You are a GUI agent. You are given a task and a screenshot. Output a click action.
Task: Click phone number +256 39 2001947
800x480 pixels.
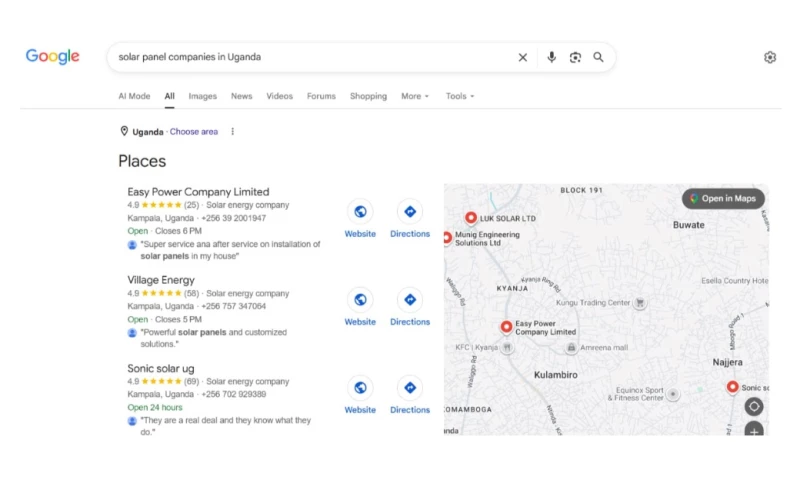(x=234, y=218)
